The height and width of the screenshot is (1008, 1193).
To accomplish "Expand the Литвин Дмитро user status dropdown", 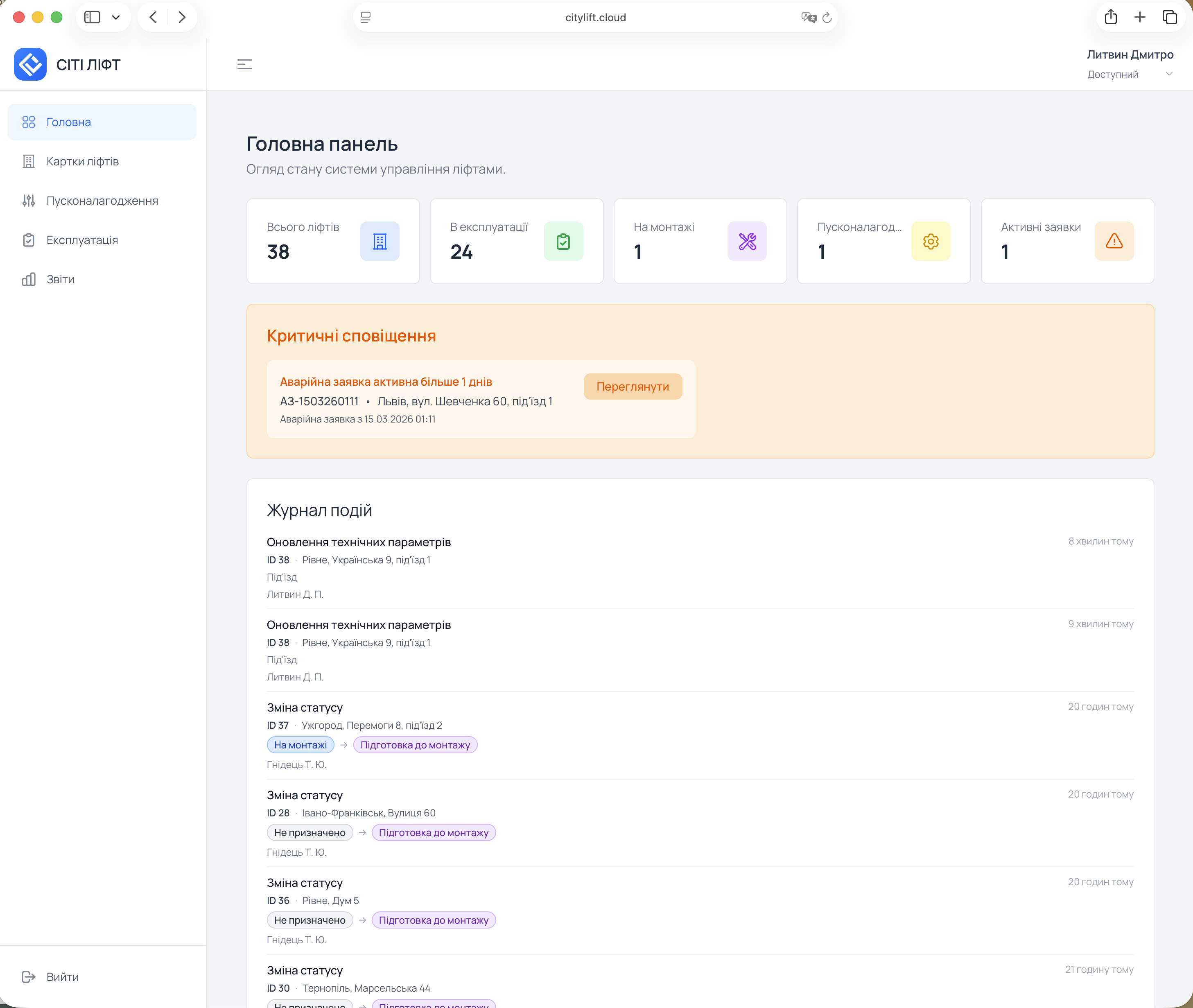I will (x=1168, y=74).
